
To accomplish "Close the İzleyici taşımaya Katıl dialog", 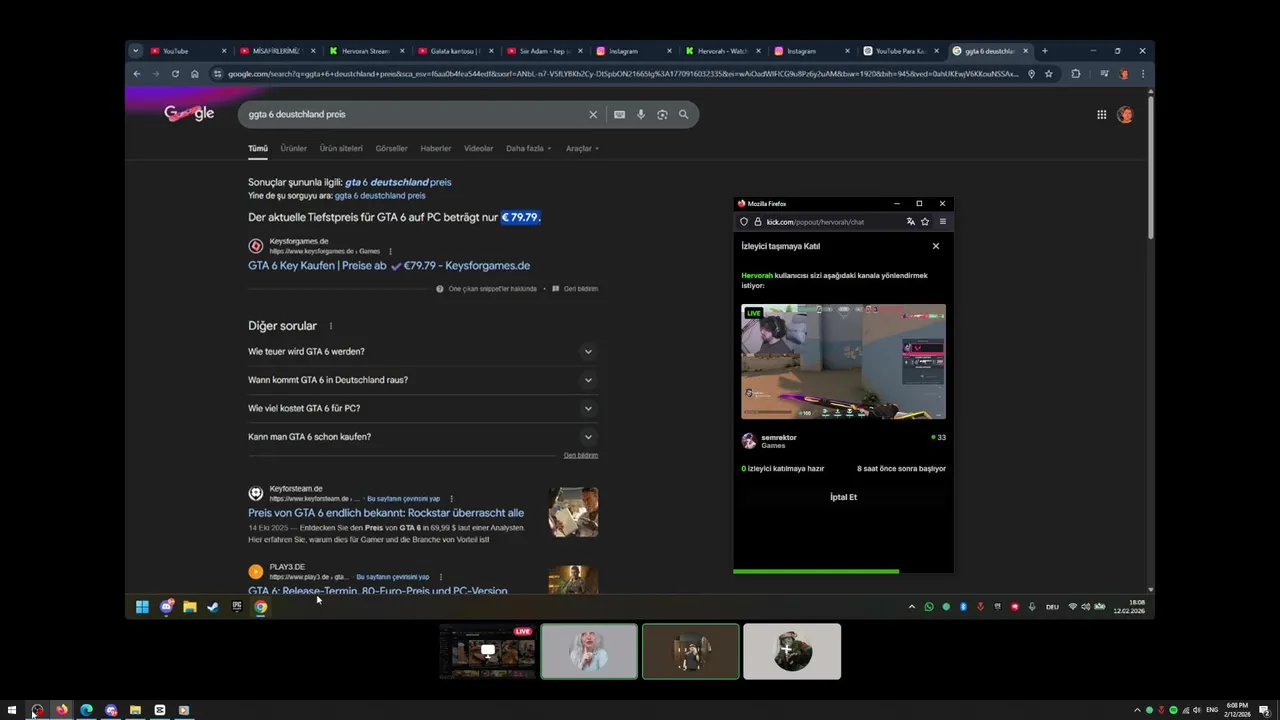I will [x=936, y=246].
